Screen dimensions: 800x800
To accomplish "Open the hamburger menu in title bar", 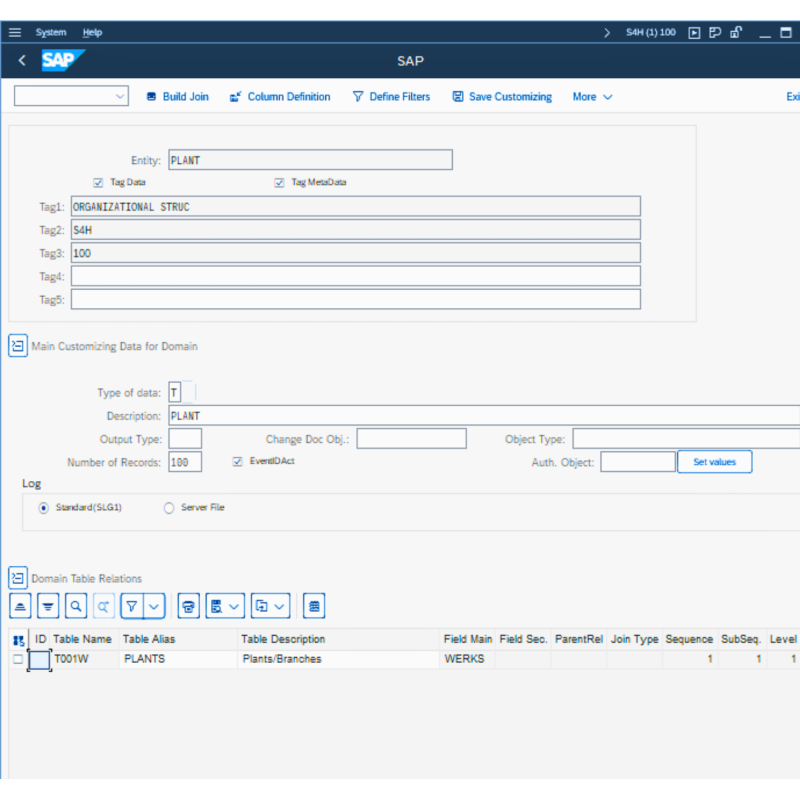I will (14, 32).
